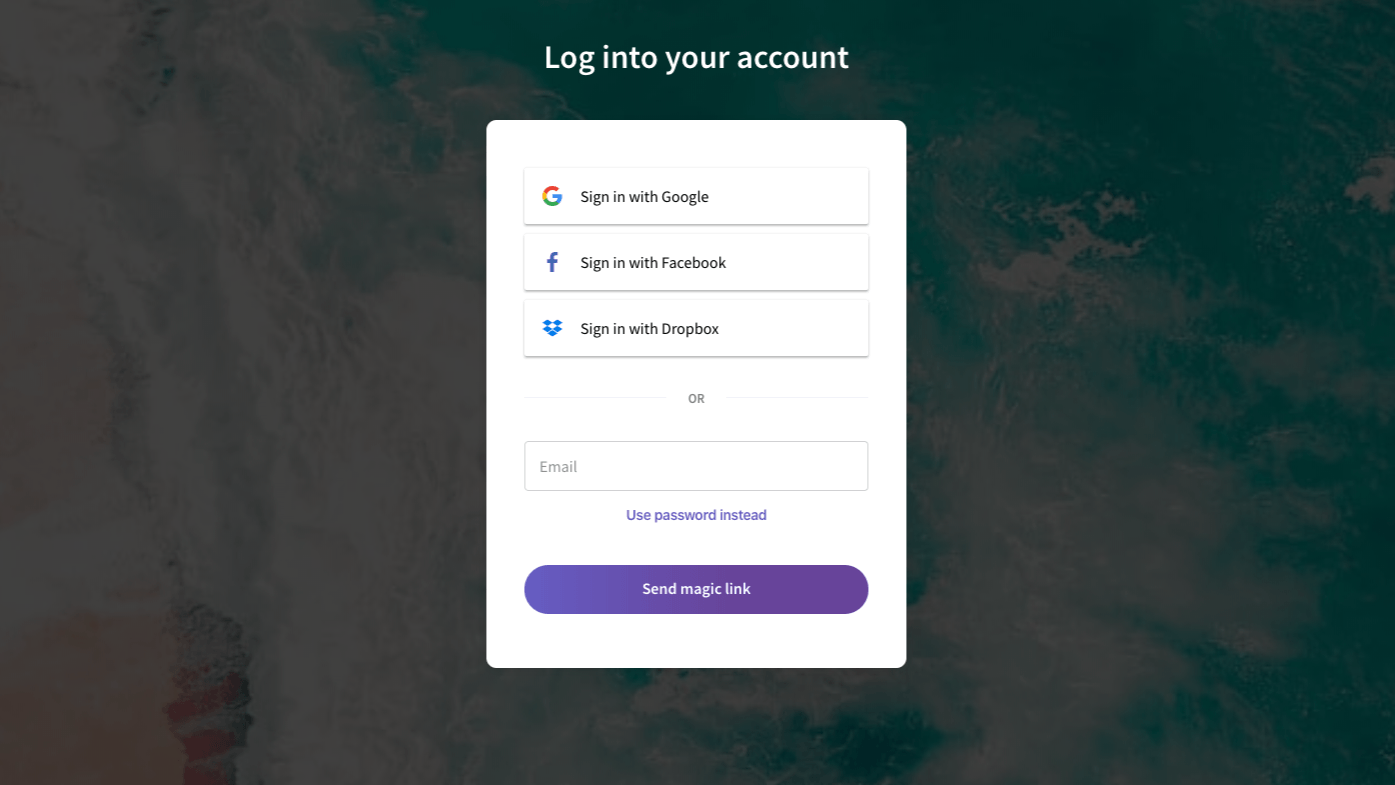
Task: Click the dark ocean background beside login card
Action: click(x=1150, y=400)
